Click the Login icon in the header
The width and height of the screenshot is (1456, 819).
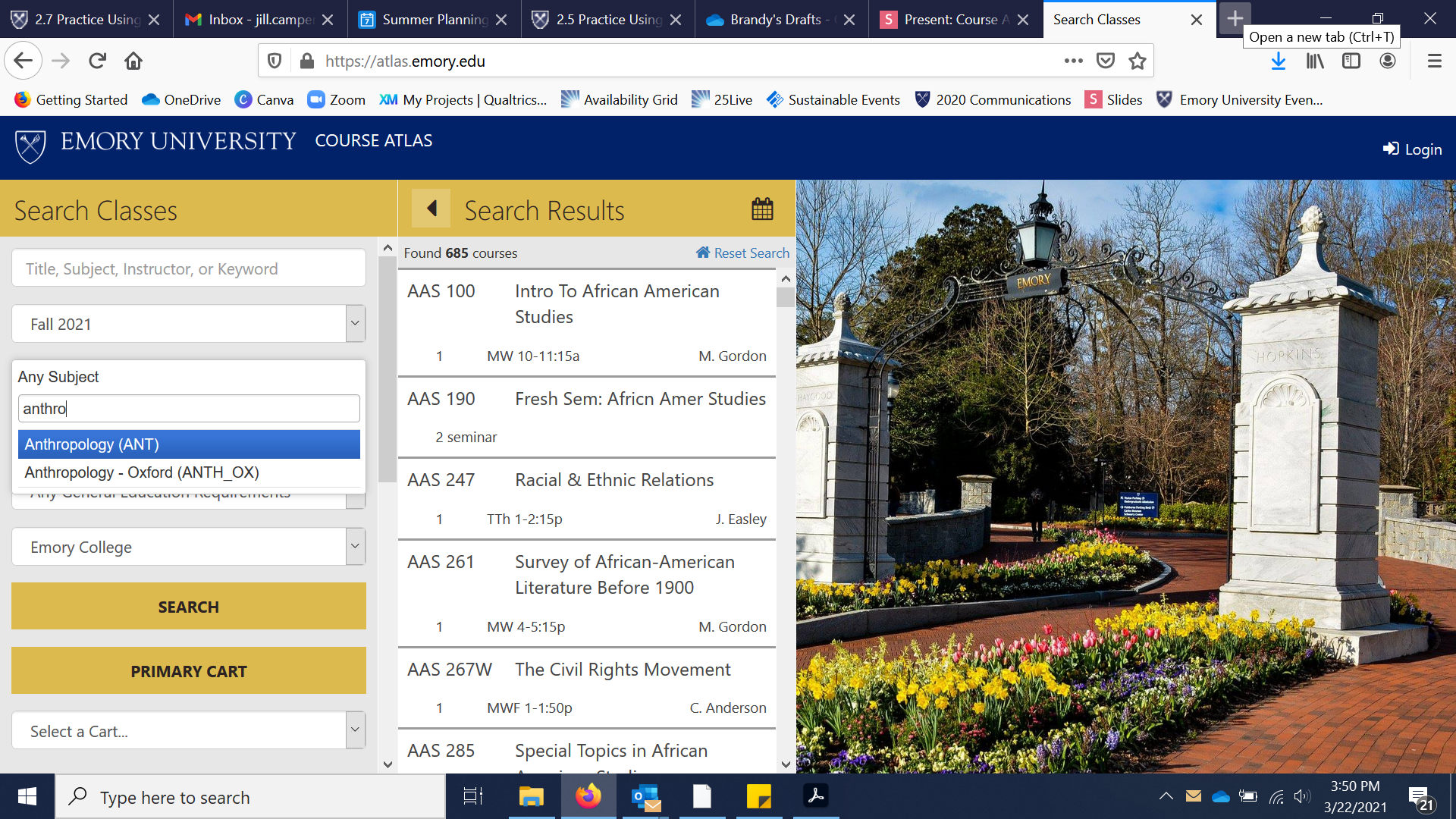pyautogui.click(x=1391, y=149)
